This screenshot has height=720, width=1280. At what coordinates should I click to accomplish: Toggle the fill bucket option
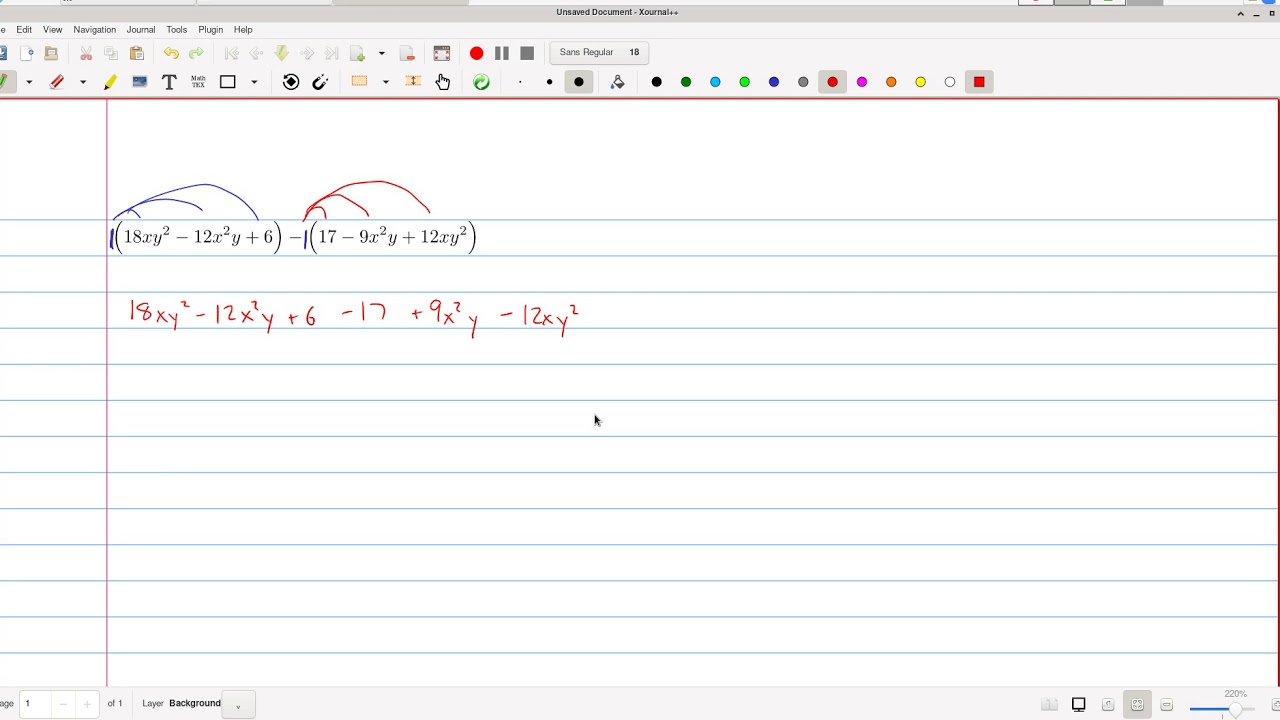[617, 82]
